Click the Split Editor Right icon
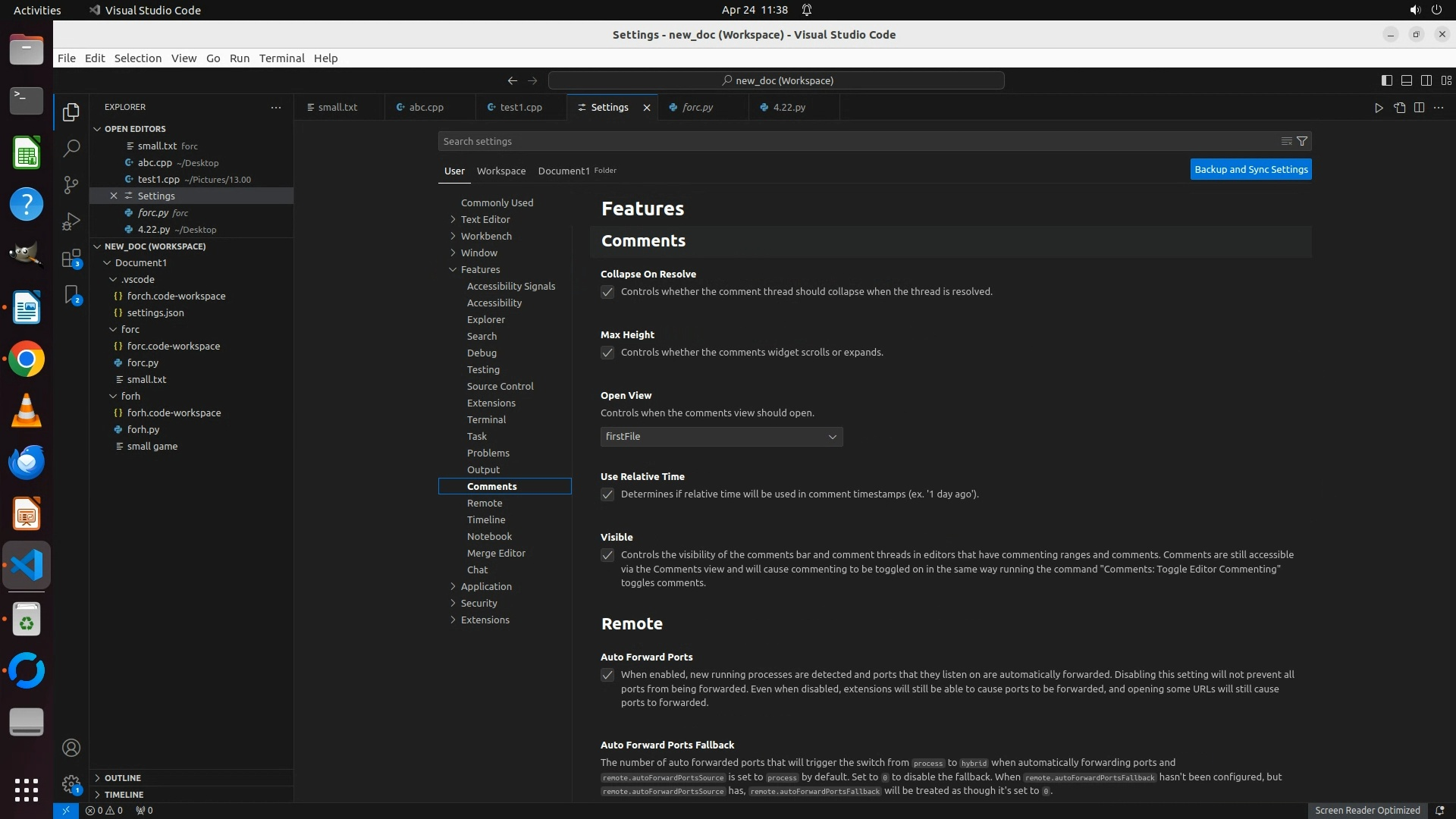 [x=1419, y=108]
